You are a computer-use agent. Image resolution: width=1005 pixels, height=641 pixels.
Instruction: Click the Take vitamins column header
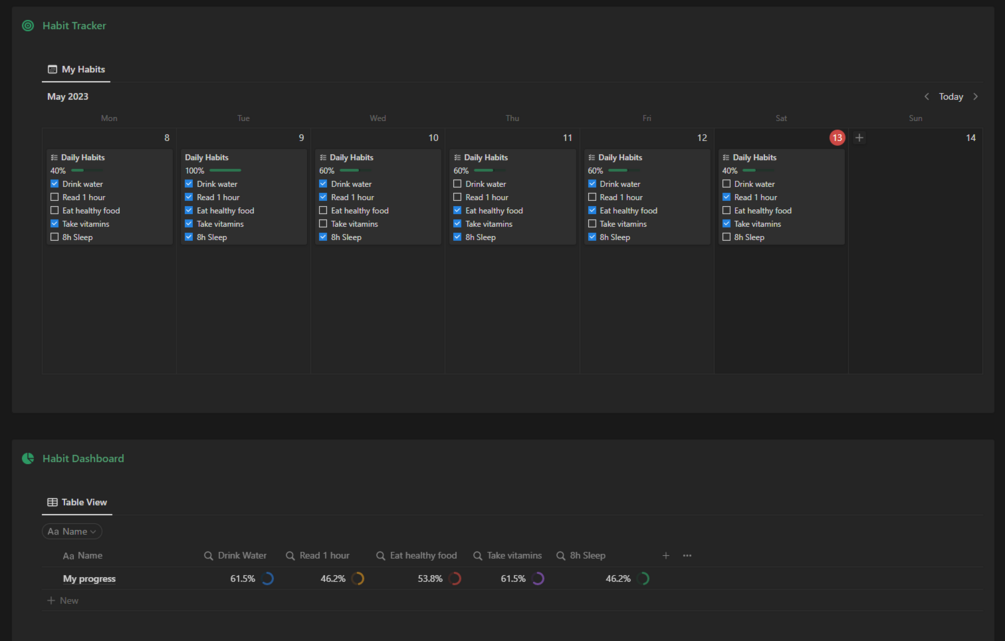[508, 556]
